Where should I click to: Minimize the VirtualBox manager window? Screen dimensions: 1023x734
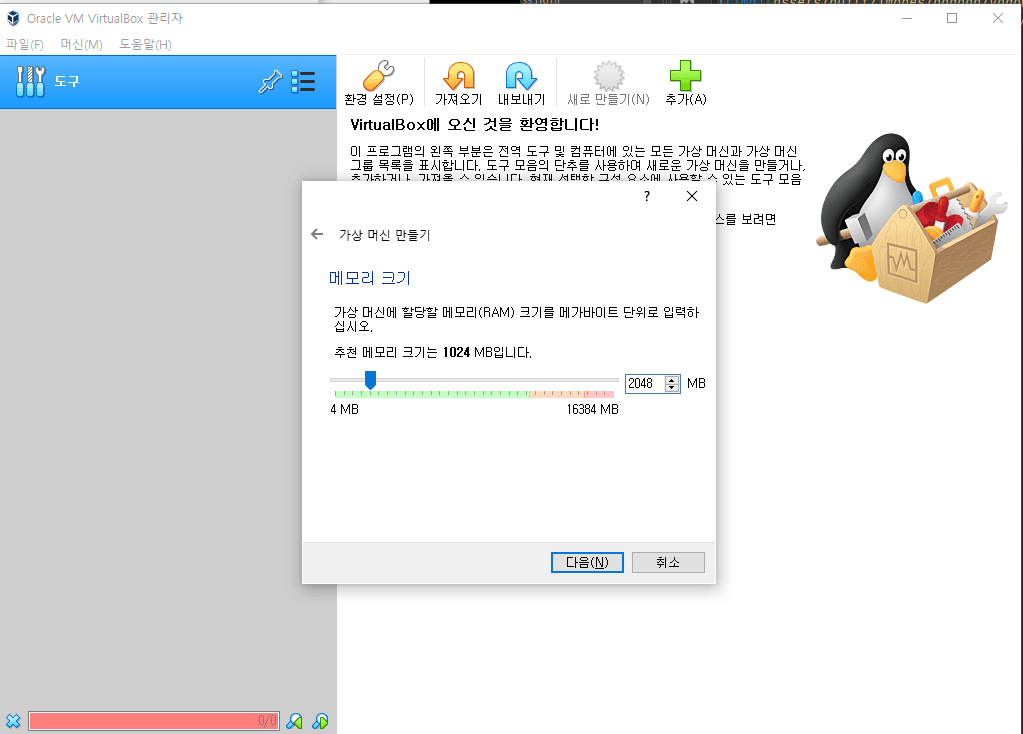point(907,18)
